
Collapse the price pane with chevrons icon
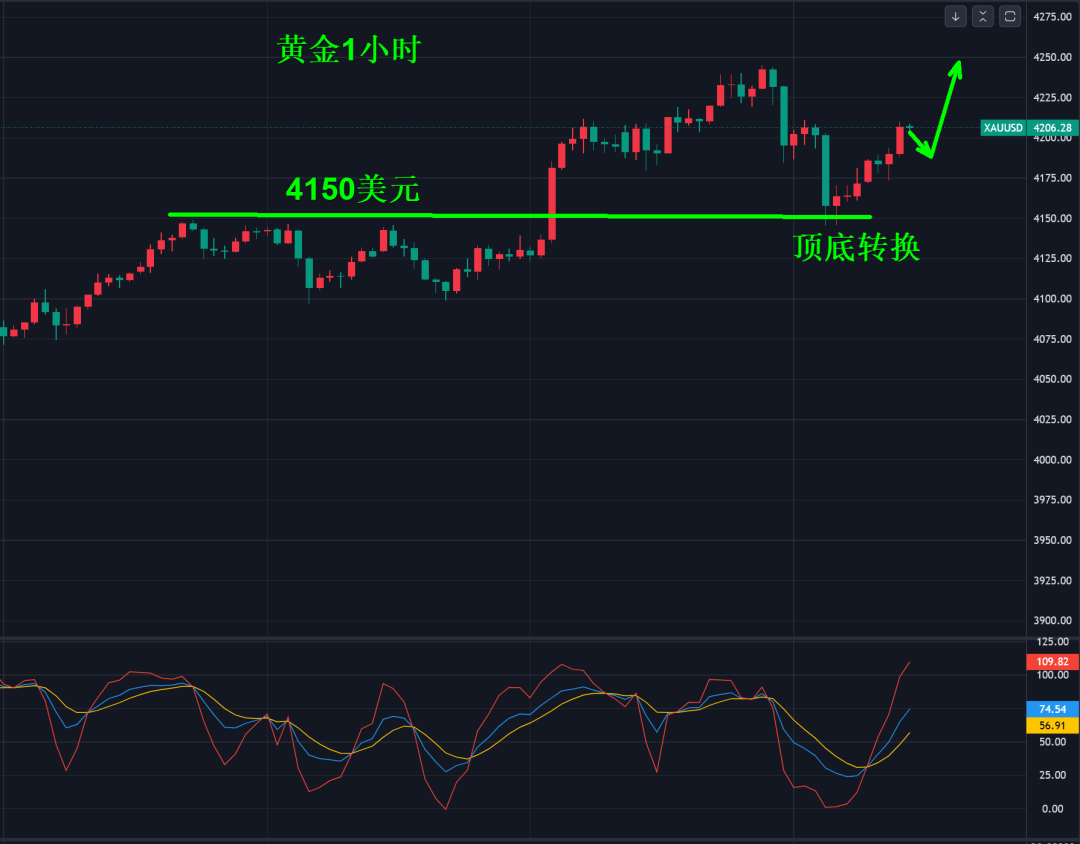[x=983, y=17]
